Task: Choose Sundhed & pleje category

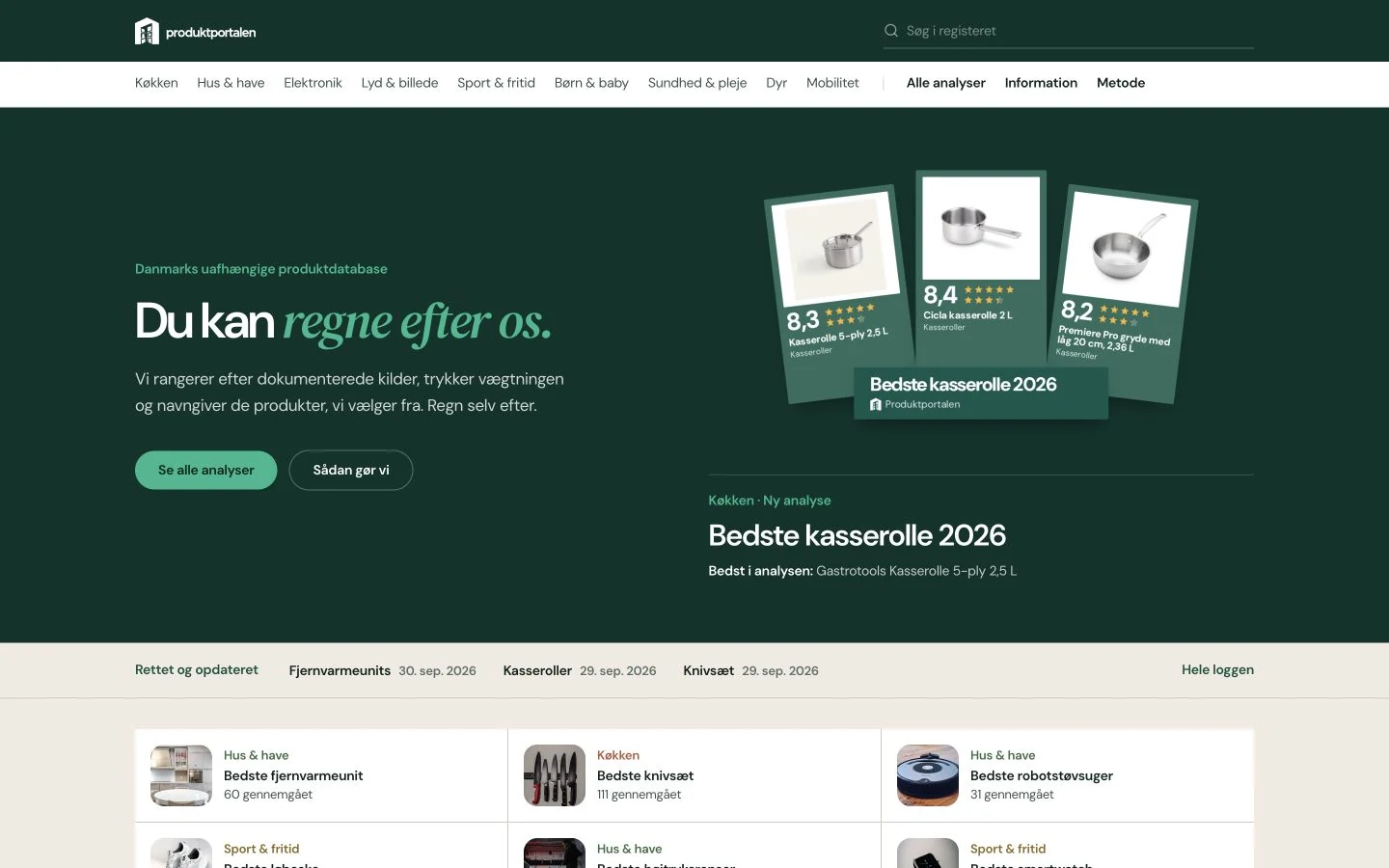Action: [x=697, y=83]
